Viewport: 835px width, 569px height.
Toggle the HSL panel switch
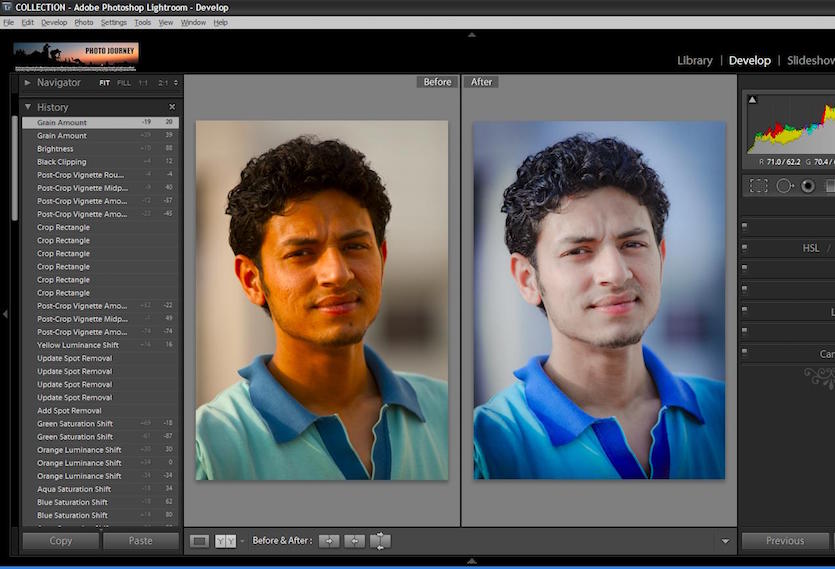click(x=744, y=247)
